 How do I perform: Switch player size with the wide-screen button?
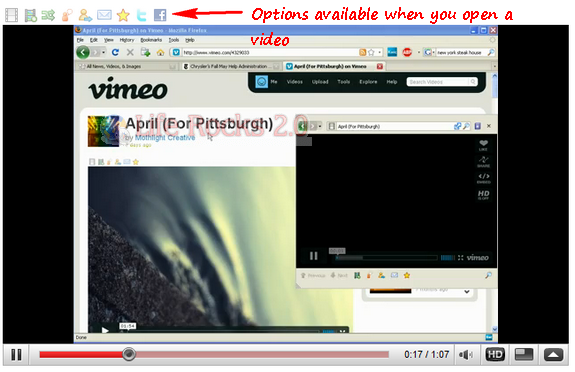(x=524, y=354)
